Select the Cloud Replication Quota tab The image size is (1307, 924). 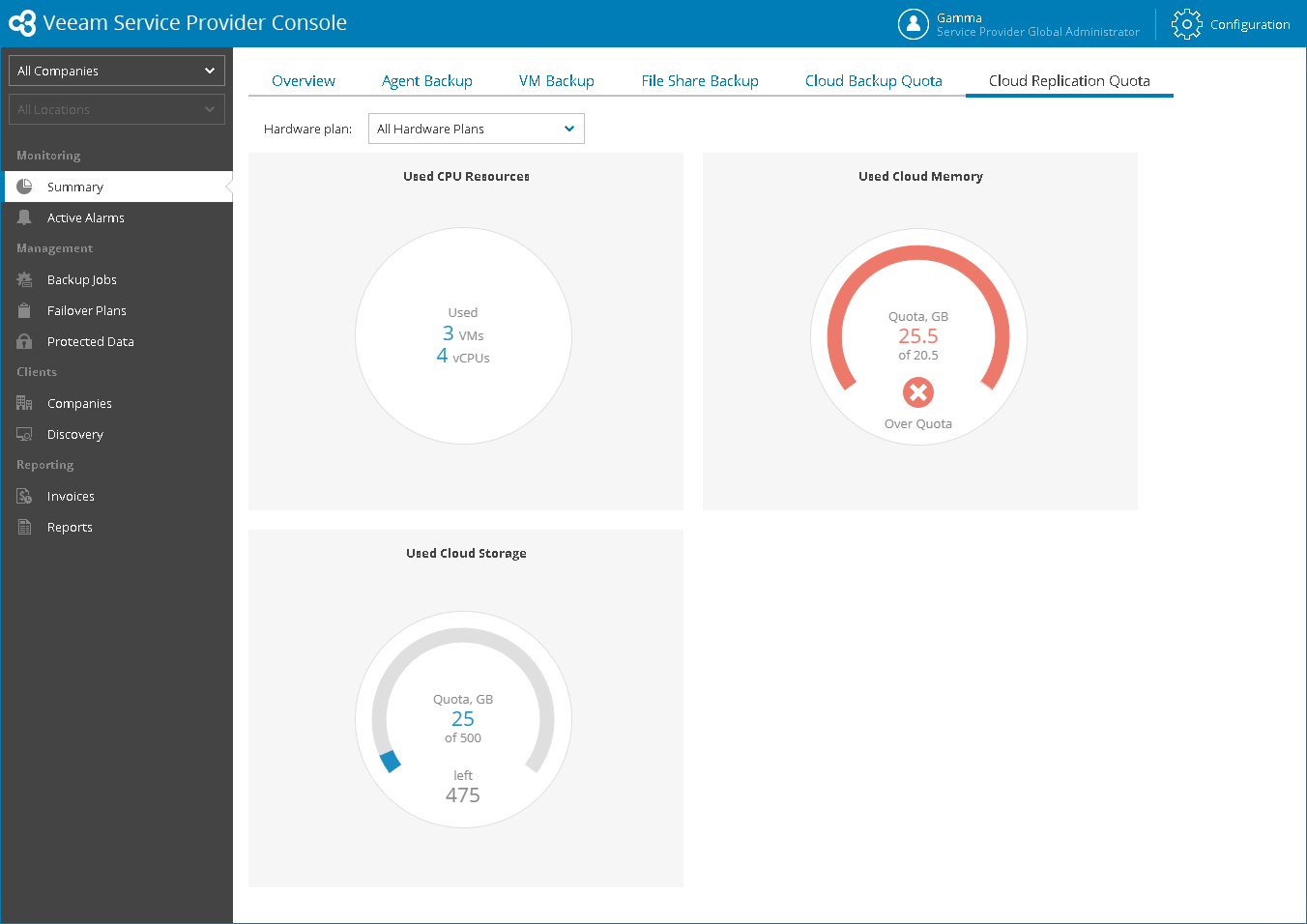pos(1069,81)
